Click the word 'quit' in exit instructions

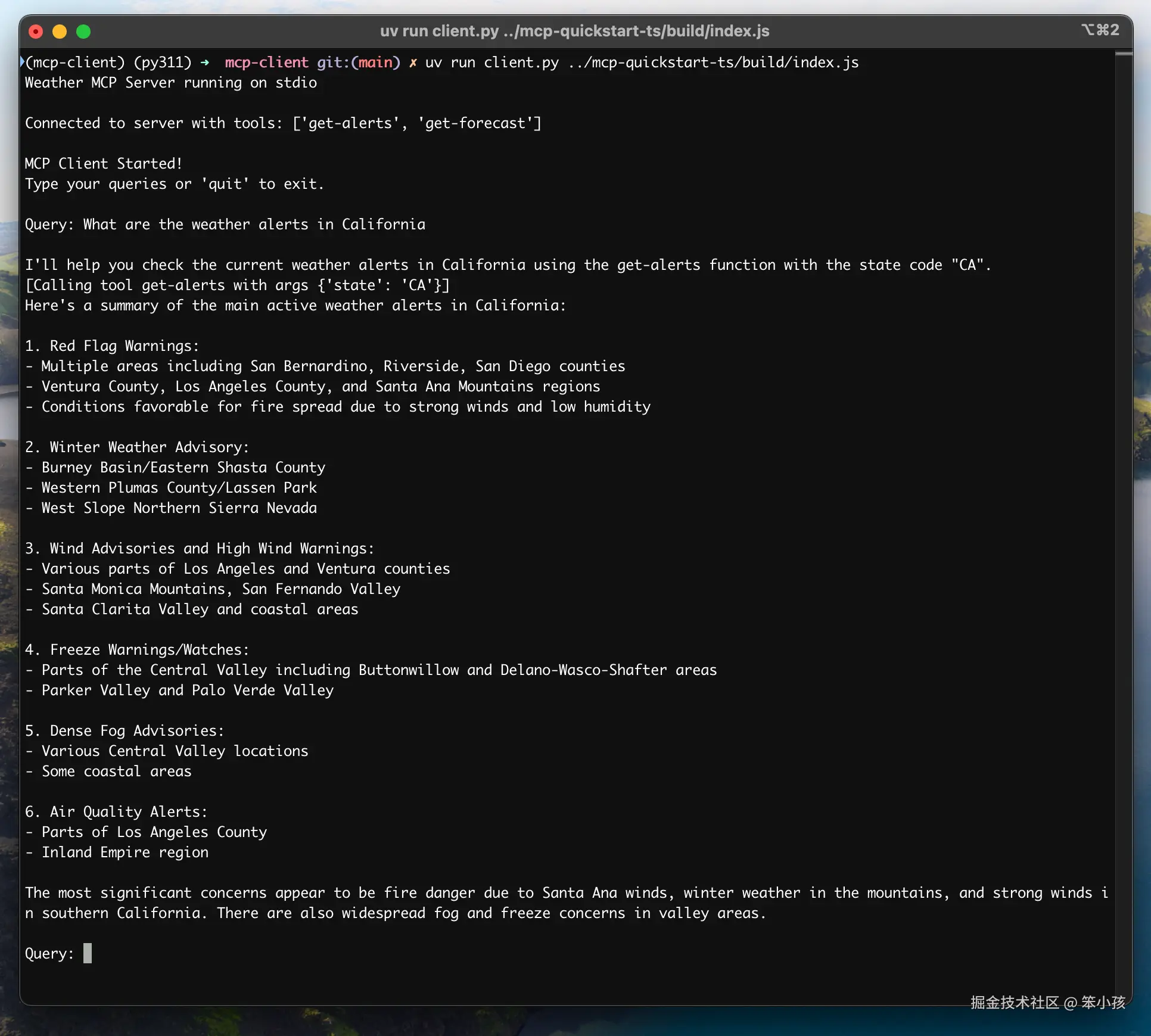coord(225,184)
